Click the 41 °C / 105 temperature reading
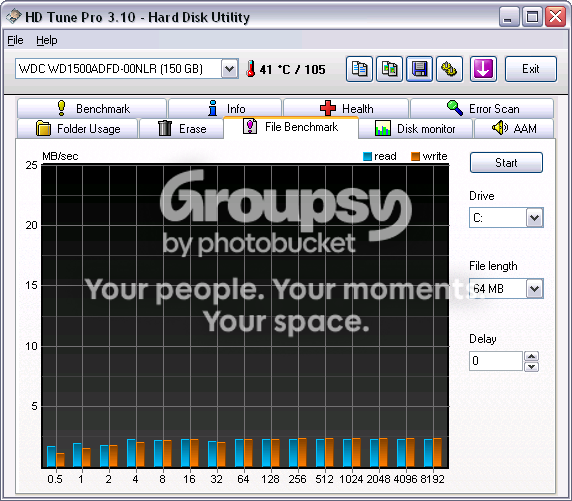 click(292, 69)
